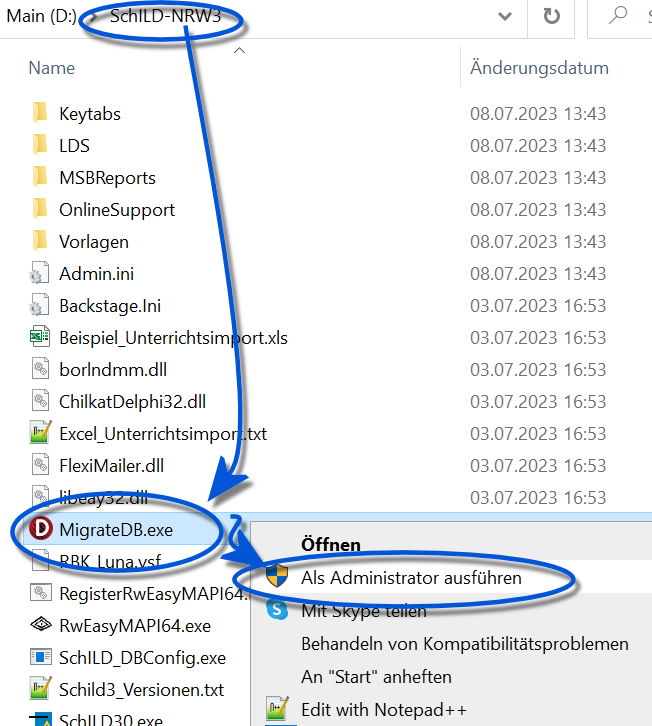Sort by the Name column header
652x726 pixels.
(51, 68)
